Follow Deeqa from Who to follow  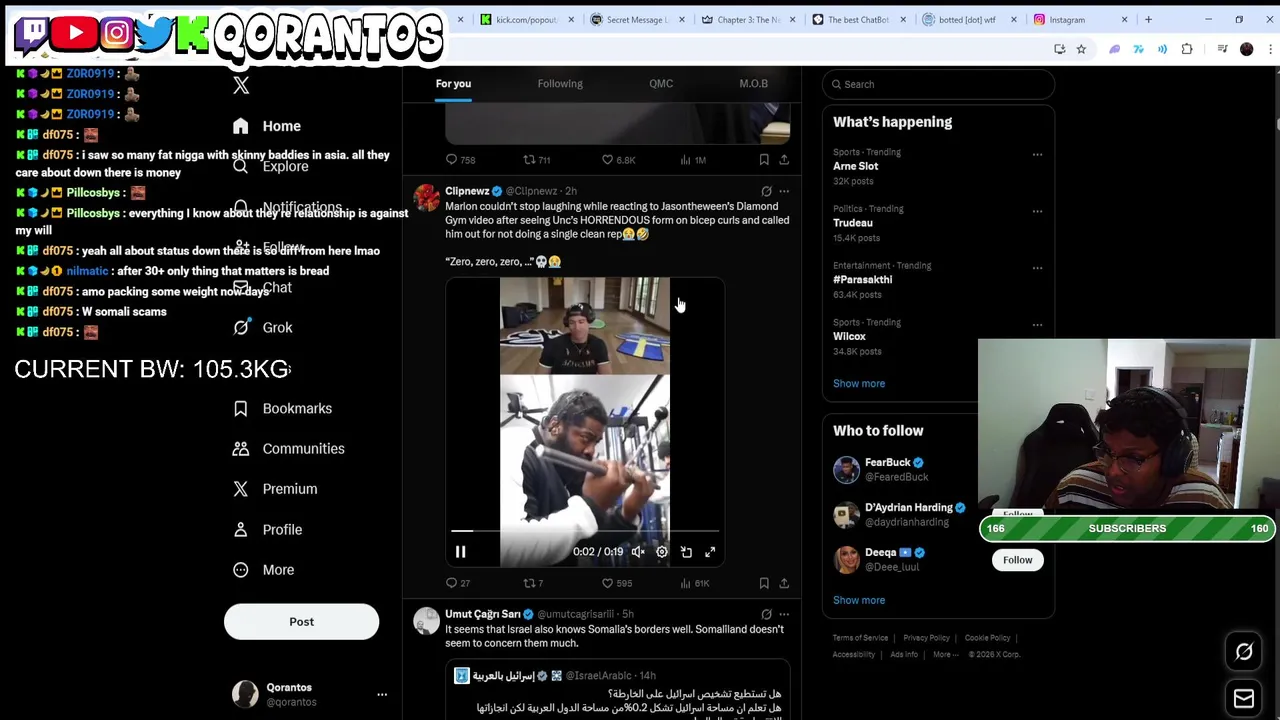tap(1017, 560)
